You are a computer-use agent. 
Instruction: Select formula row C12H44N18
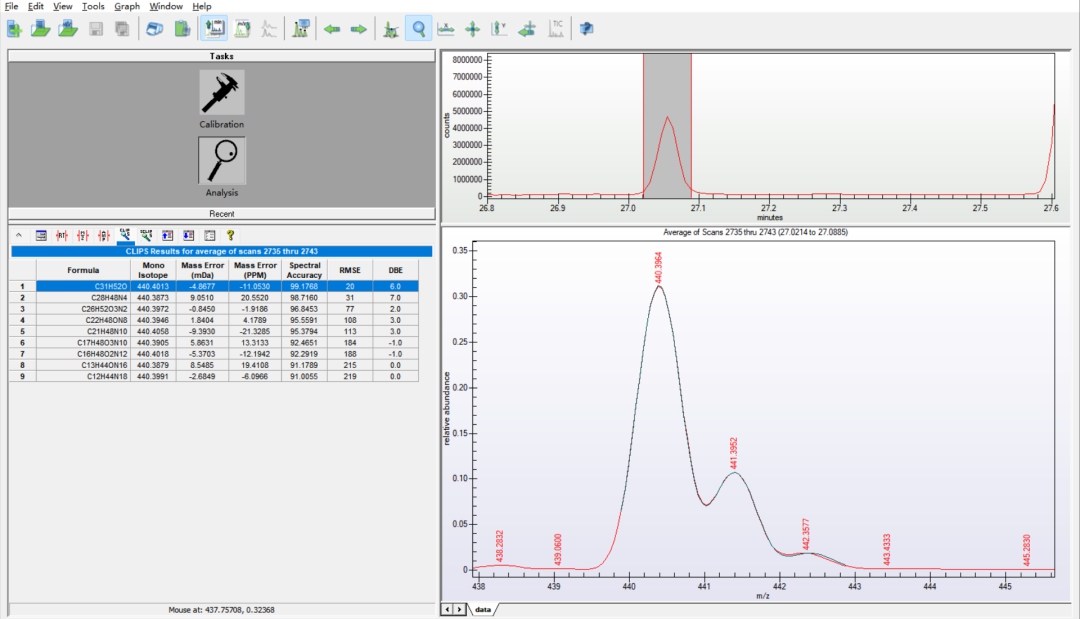tap(214, 377)
